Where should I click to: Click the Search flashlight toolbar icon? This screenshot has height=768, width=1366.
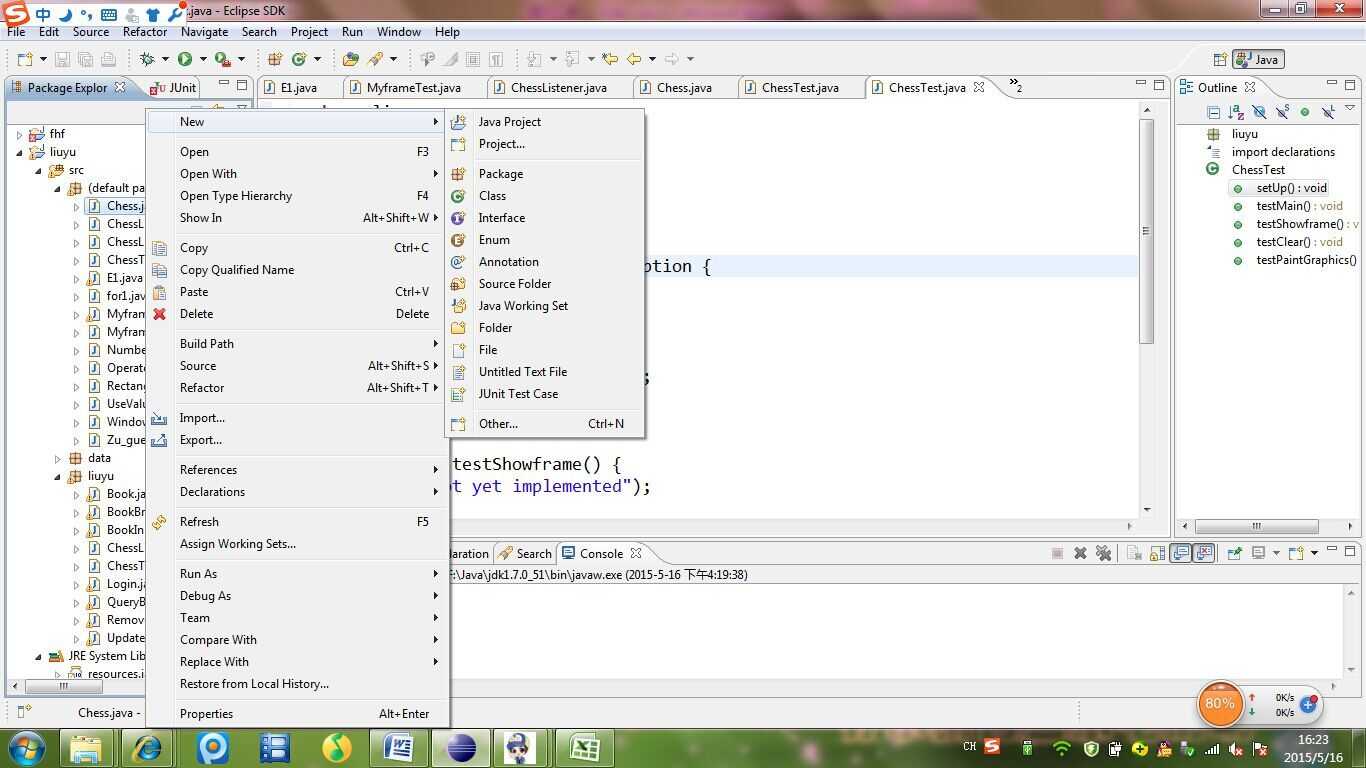[376, 59]
